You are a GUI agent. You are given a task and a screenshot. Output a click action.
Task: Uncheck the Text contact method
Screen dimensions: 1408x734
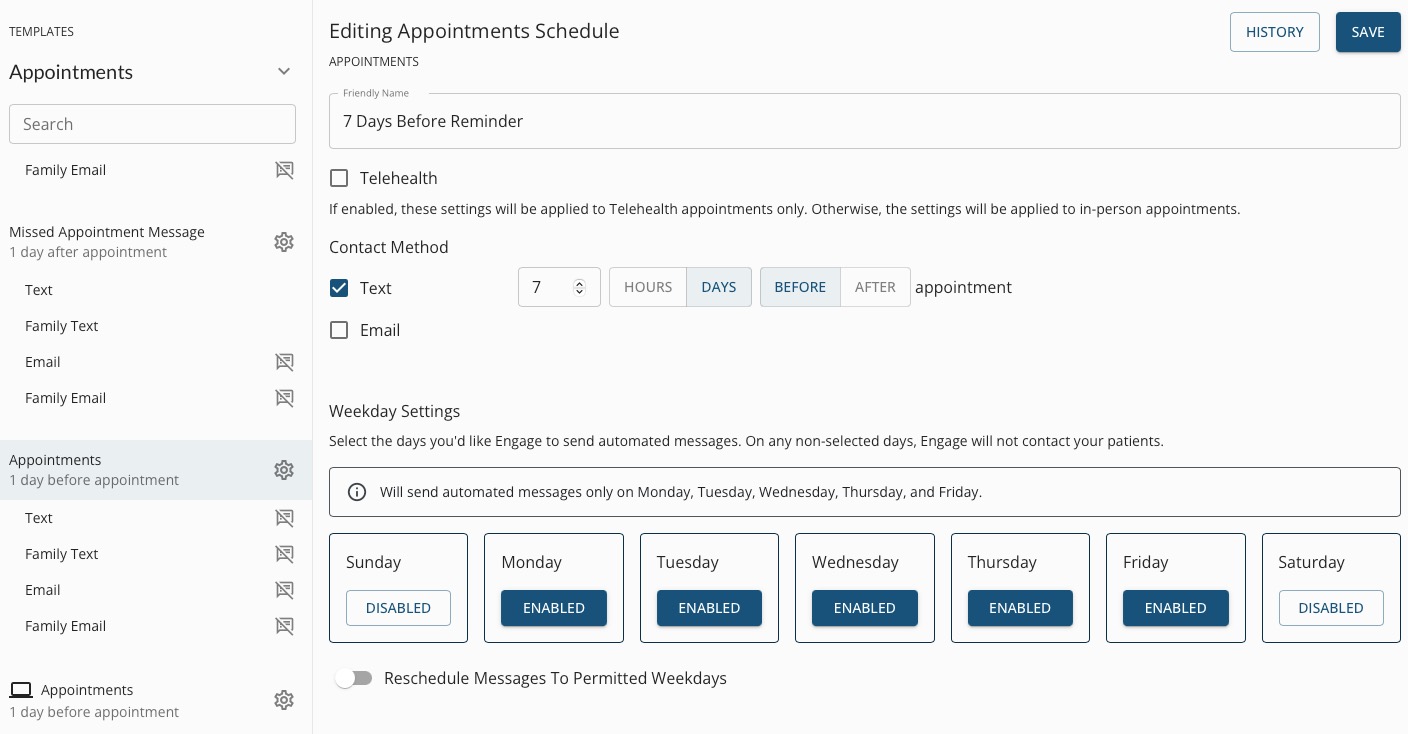point(339,288)
